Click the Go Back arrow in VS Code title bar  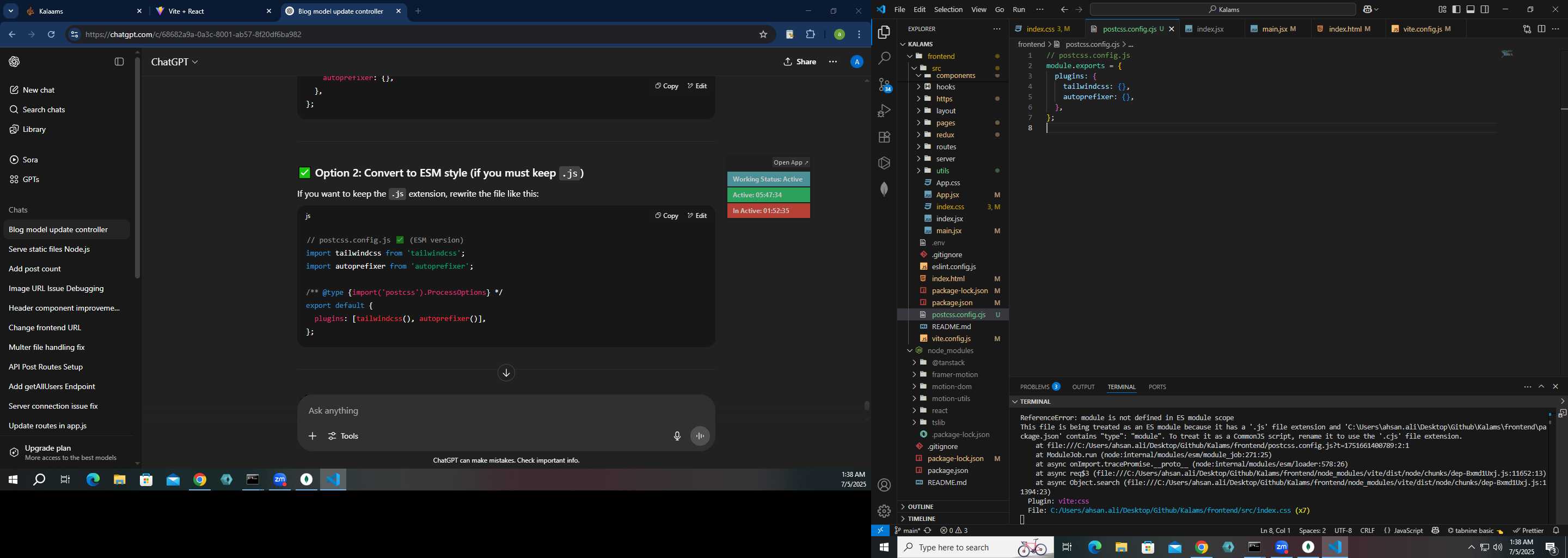click(x=1064, y=10)
